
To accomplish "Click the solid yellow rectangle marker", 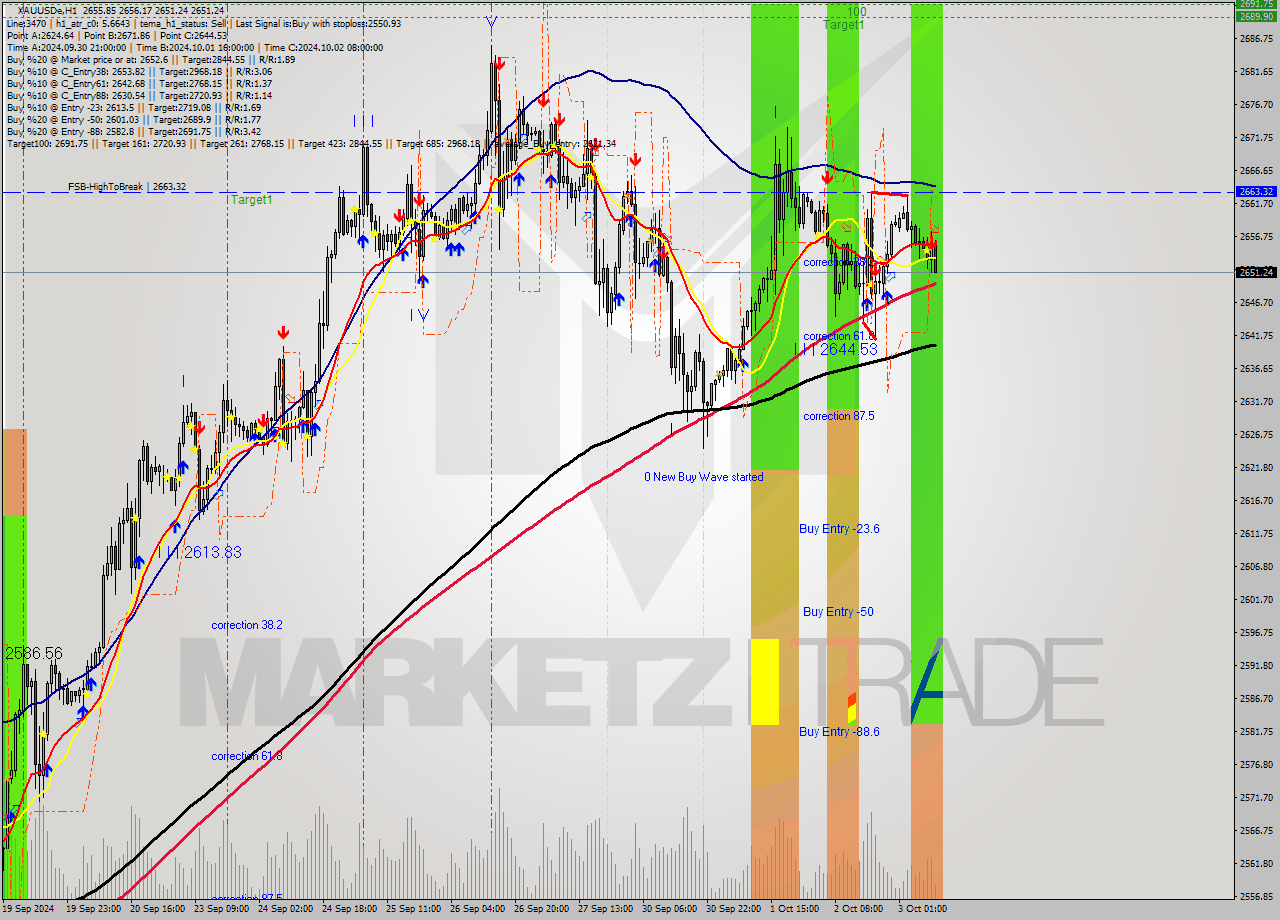I will 764,682.
